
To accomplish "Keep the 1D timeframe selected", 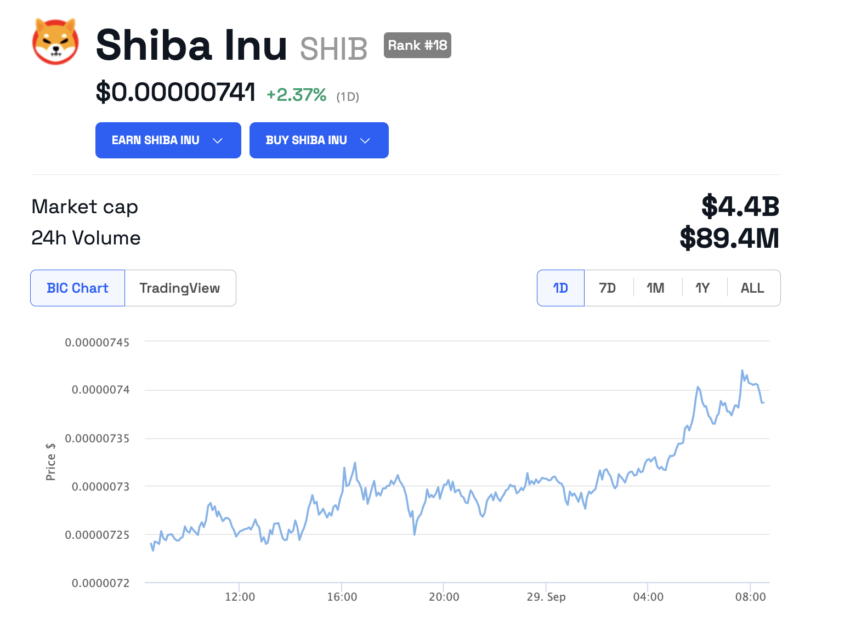I will click(x=560, y=288).
